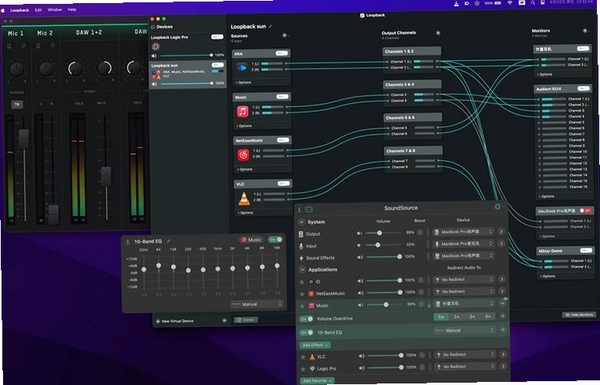600x385 pixels.
Task: Open the Output device dropdown
Action: tap(463, 232)
